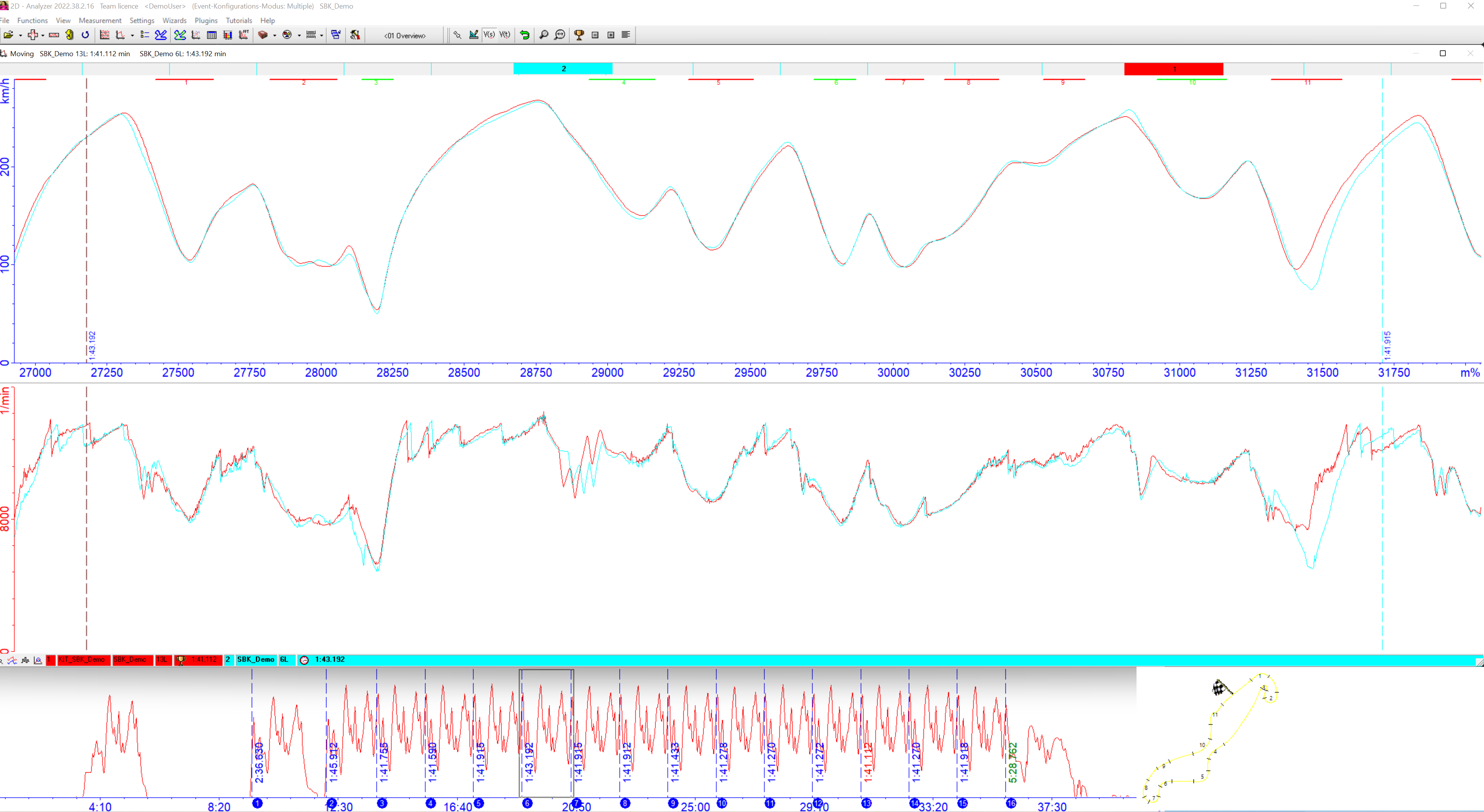Click the red sector 1 bar at top
This screenshot has height=812, width=1484.
coord(1173,69)
